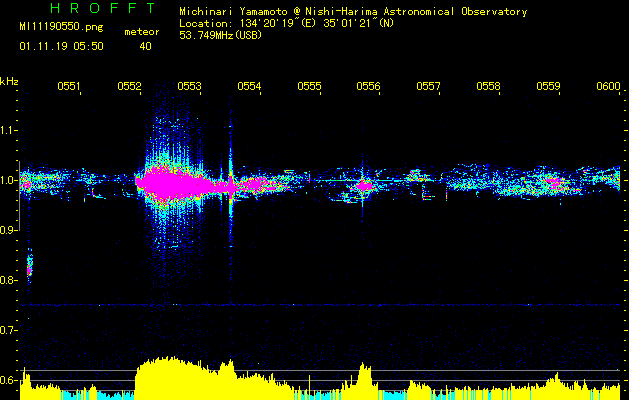Click the 53.749MHz(USB) frequency text
The image size is (629, 400).
[220, 35]
